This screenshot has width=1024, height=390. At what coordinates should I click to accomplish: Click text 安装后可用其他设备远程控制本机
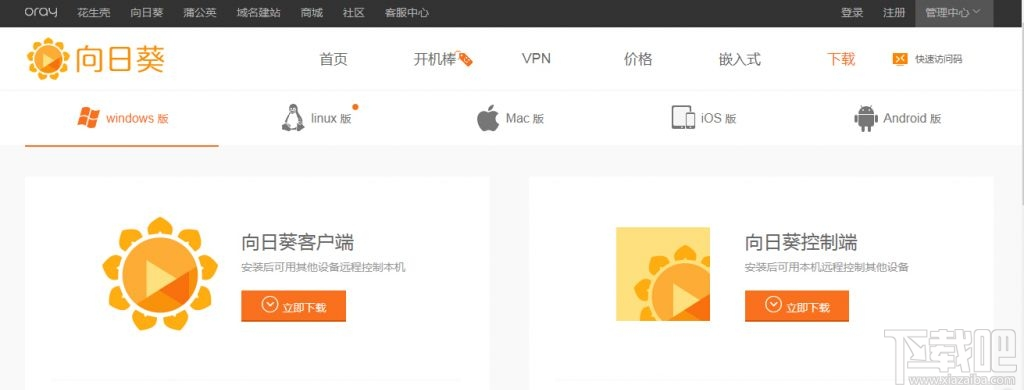coord(323,268)
